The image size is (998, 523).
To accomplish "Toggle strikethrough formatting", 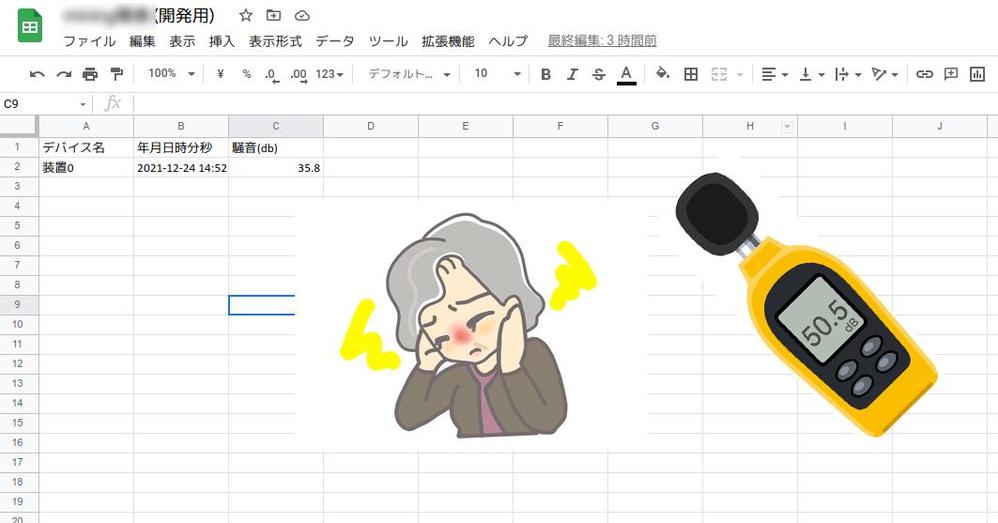I will pos(599,74).
